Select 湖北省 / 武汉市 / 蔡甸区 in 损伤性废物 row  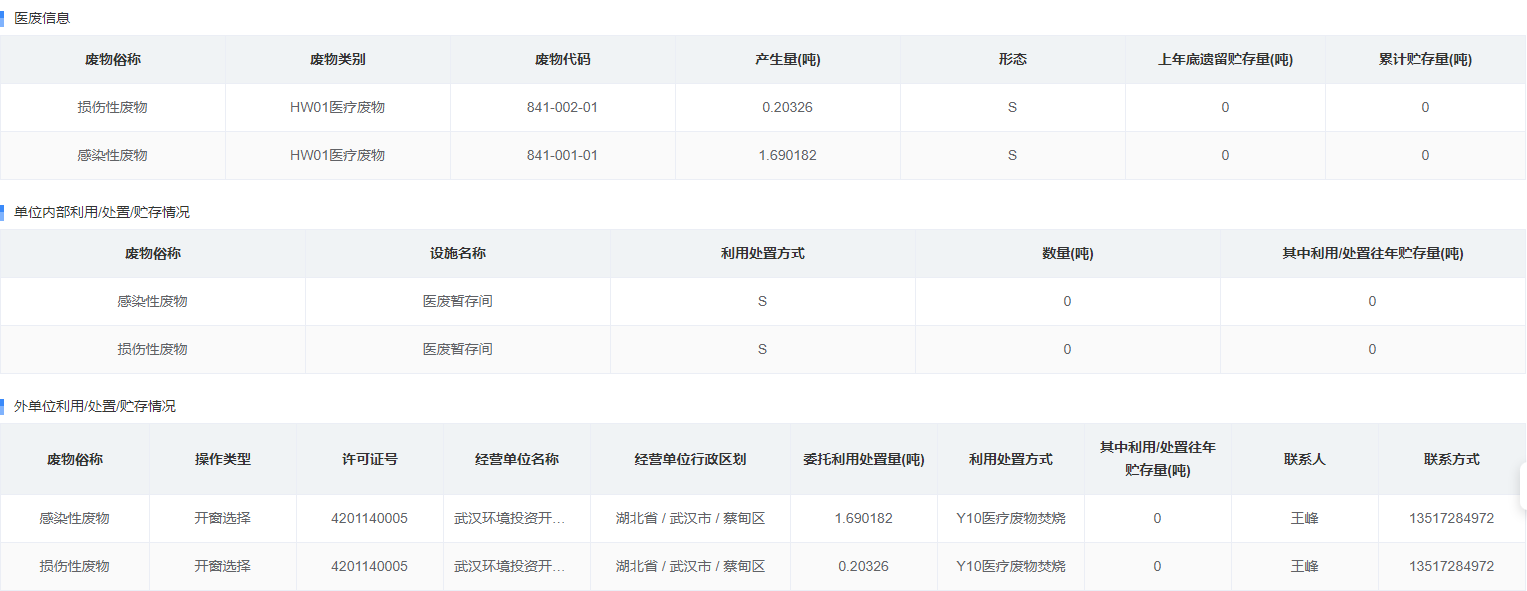pyautogui.click(x=690, y=566)
